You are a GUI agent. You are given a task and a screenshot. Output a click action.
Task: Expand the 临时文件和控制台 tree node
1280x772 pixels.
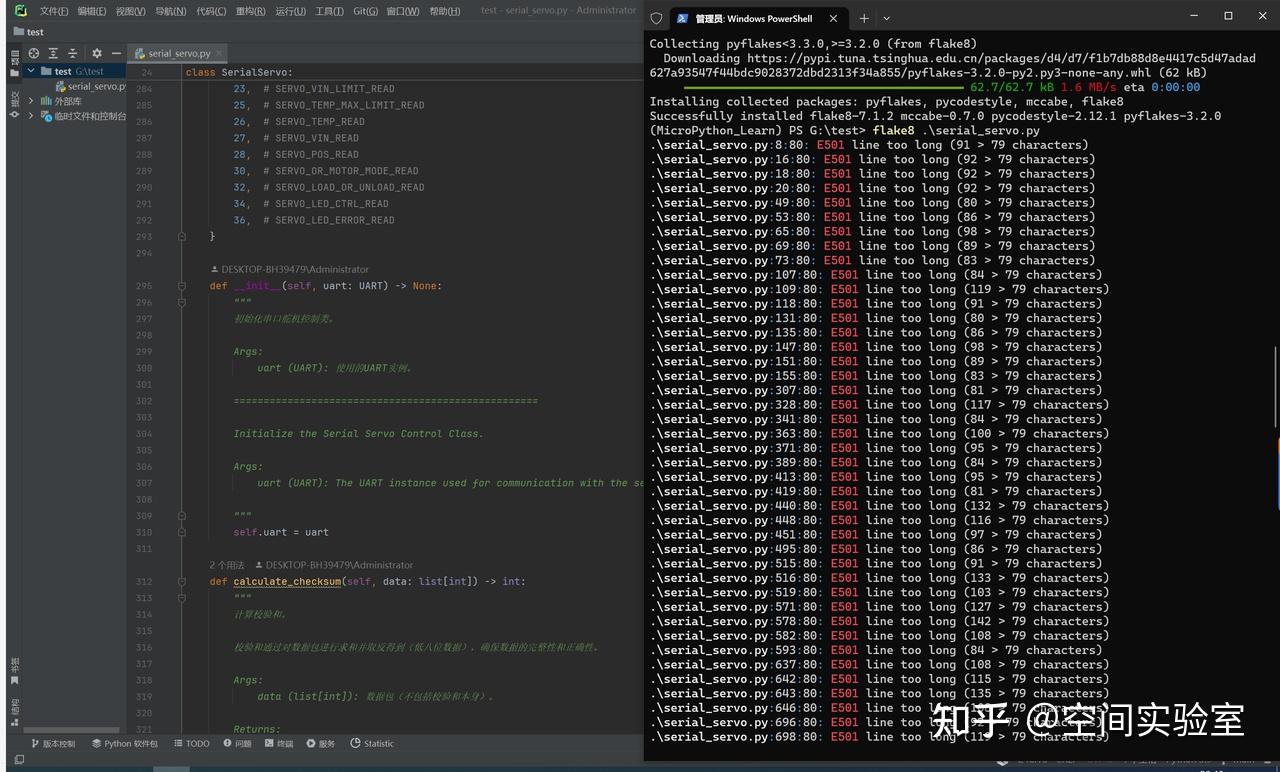coord(31,116)
